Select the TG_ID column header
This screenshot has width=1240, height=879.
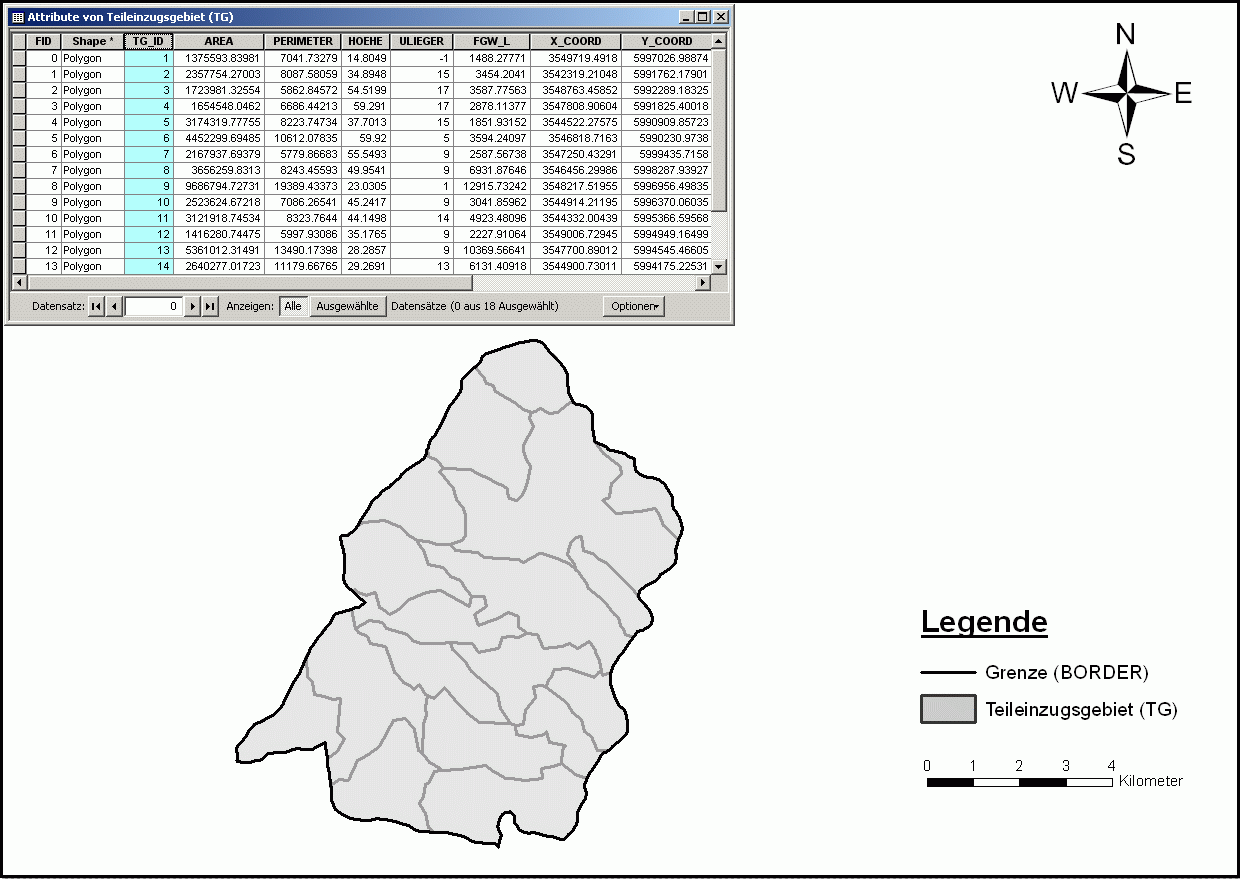coord(149,42)
